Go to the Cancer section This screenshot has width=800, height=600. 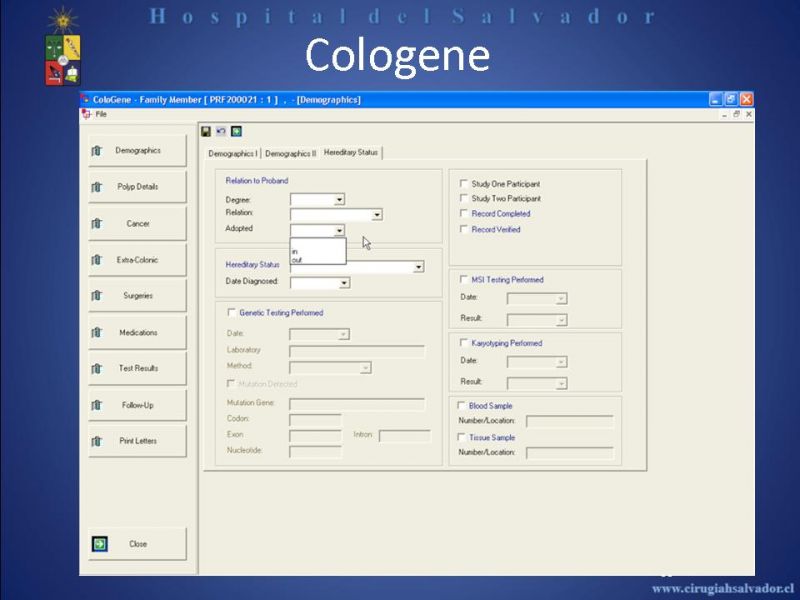click(x=137, y=224)
